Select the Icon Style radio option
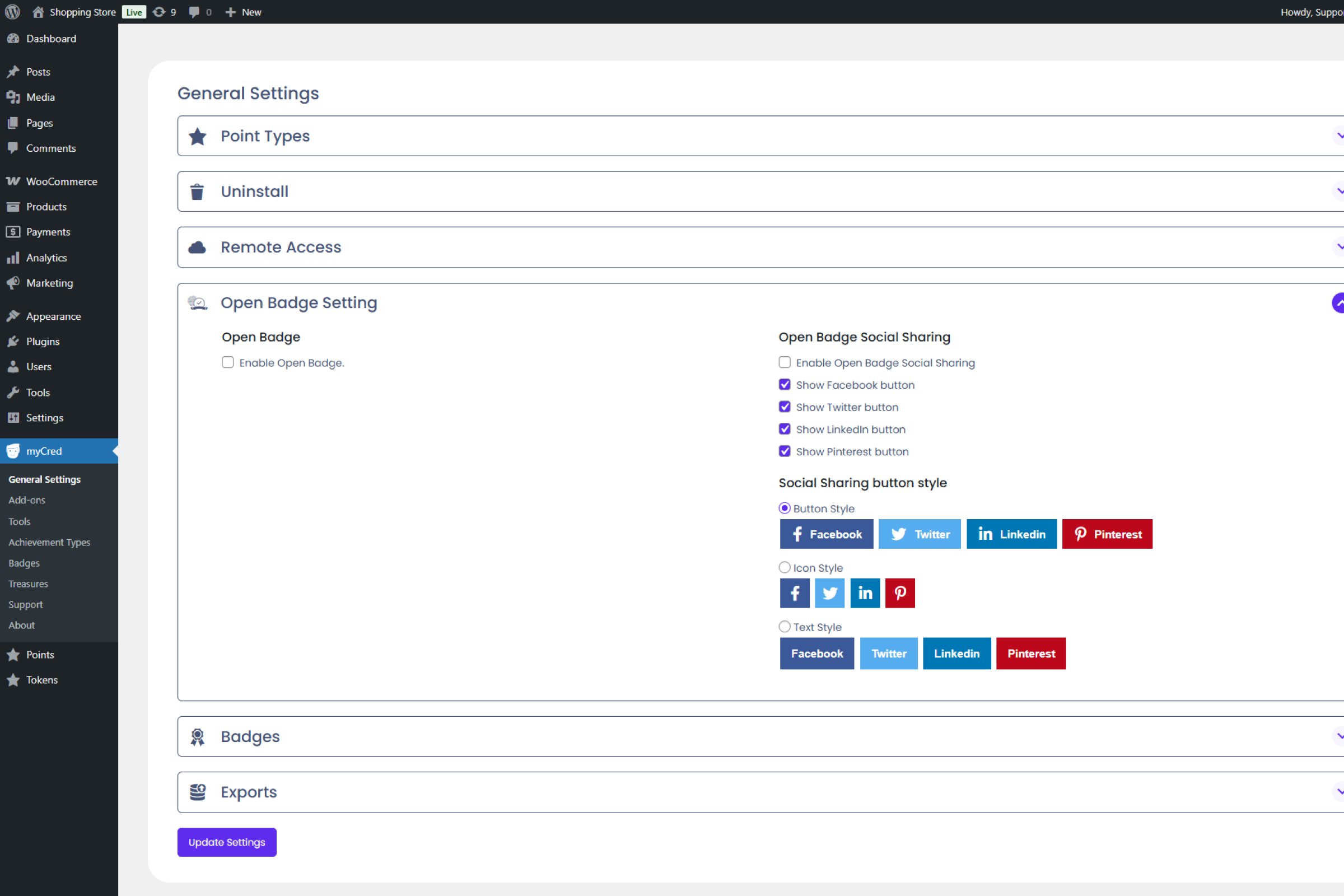Image resolution: width=1344 pixels, height=896 pixels. point(784,567)
